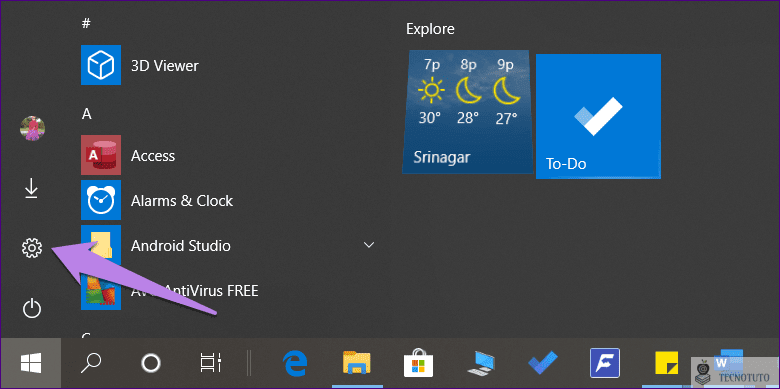Click the '#' letter group header
Viewport: 780px width, 389px height.
(x=86, y=23)
